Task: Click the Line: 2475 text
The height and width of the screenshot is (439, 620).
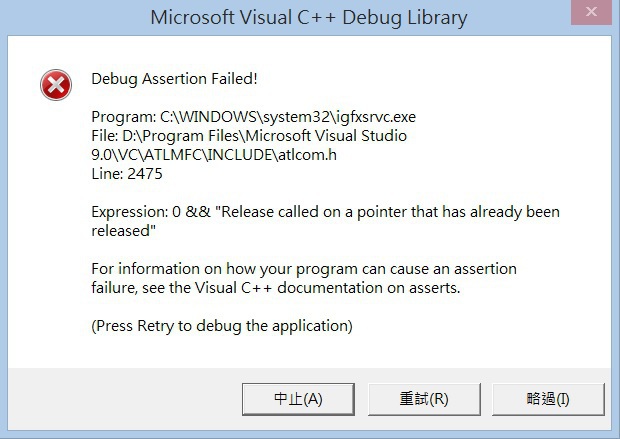Action: pyautogui.click(x=127, y=174)
